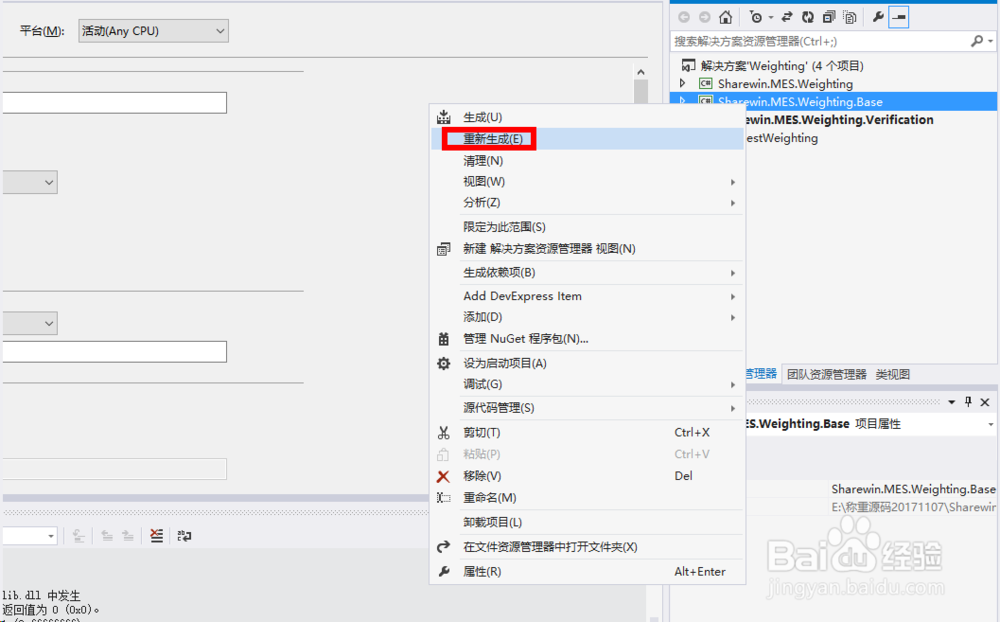
Task: Choose 属性(R) Properties menu item
Action: [x=587, y=572]
